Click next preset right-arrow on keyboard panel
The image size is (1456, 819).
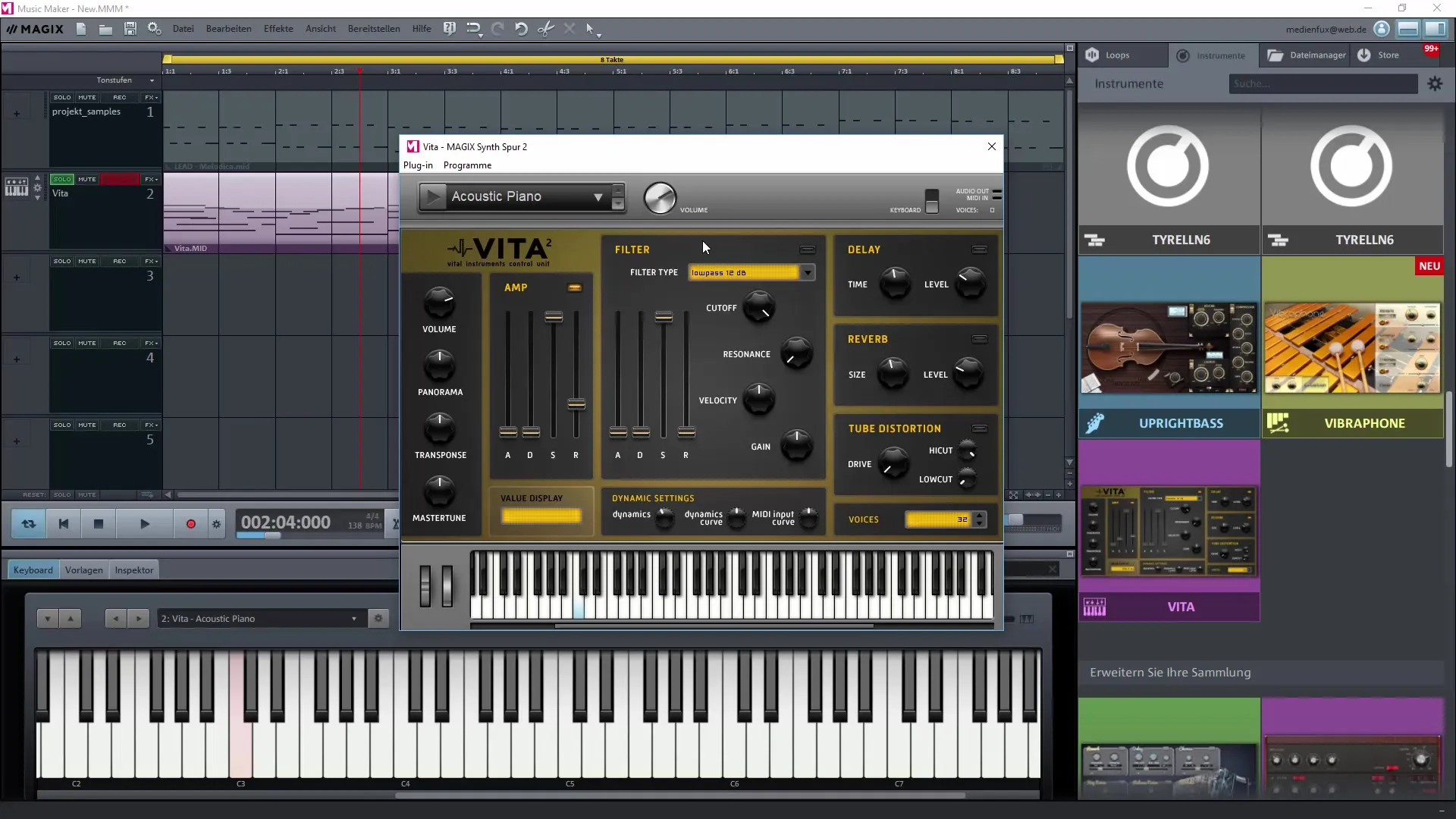[139, 619]
